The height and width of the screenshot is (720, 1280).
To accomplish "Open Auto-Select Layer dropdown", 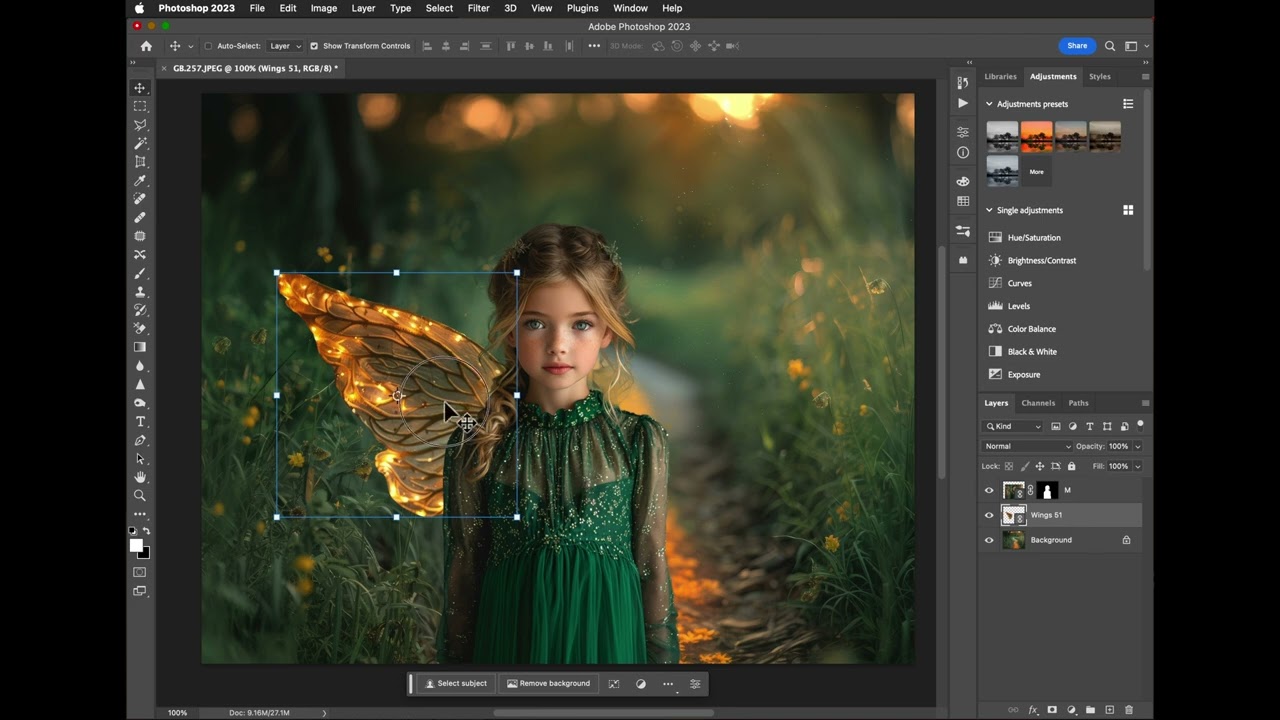I will click(x=285, y=46).
